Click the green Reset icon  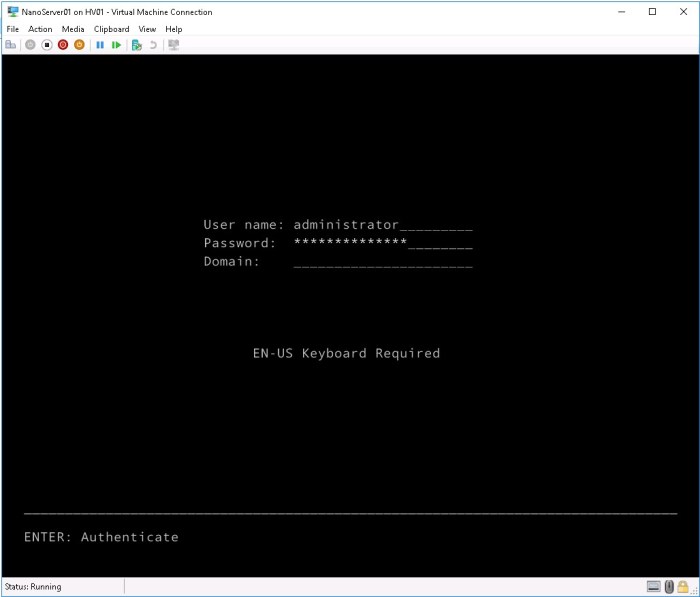[x=116, y=45]
